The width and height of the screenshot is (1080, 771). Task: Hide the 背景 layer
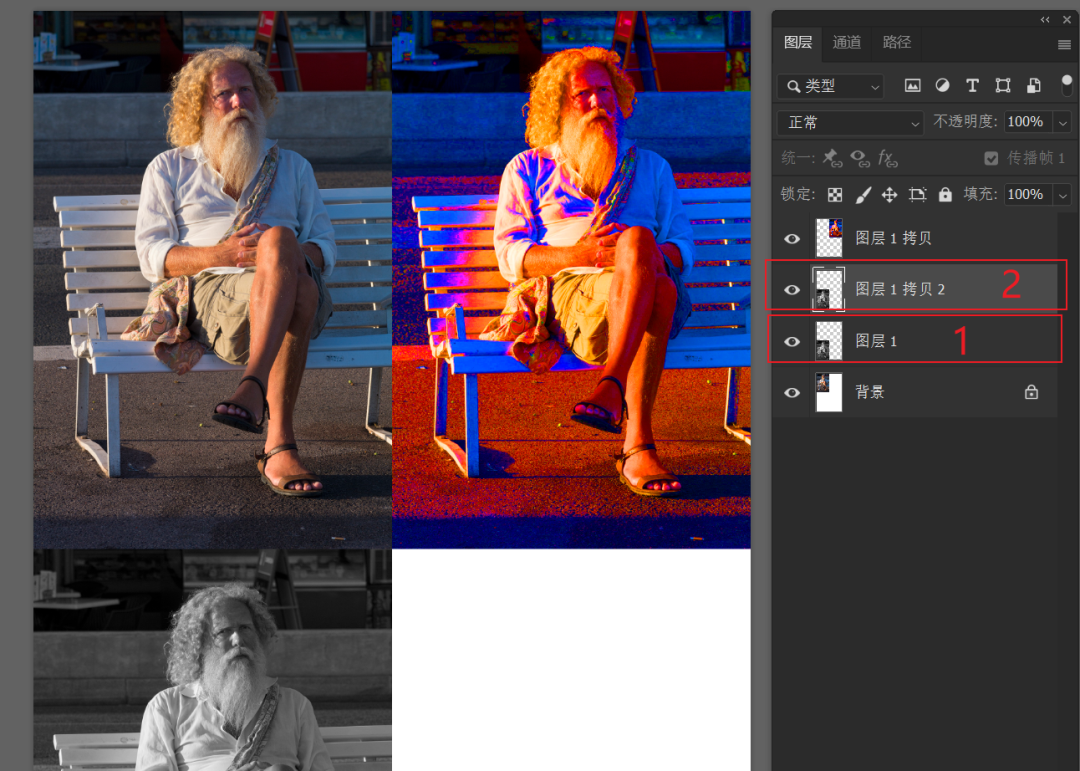[x=792, y=393]
